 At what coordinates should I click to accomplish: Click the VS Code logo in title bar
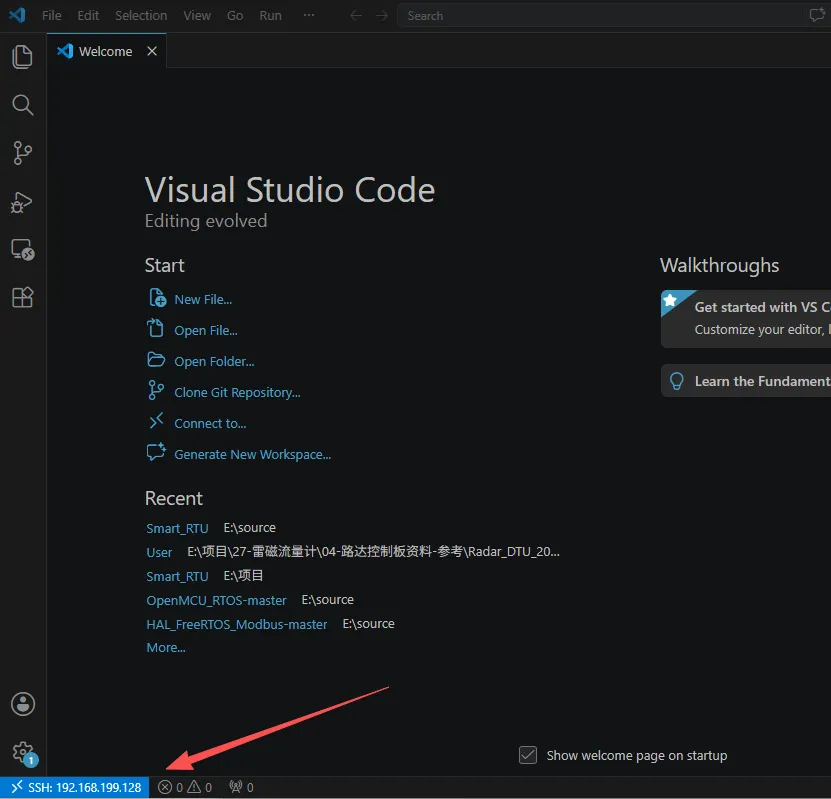point(17,15)
